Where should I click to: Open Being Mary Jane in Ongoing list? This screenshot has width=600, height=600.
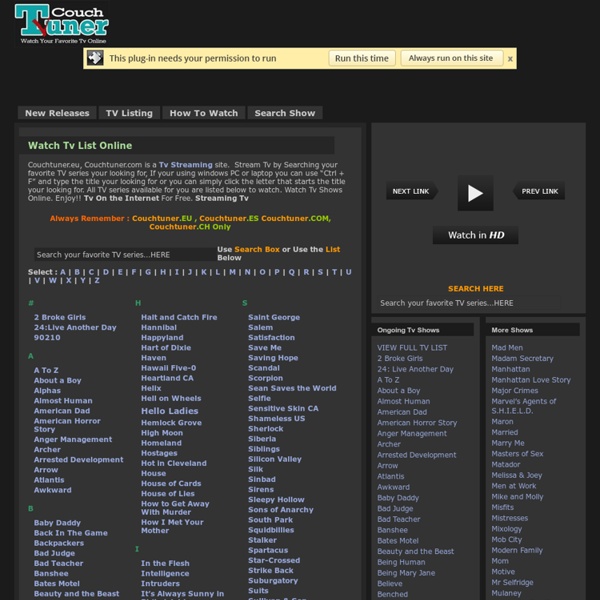[x=406, y=573]
